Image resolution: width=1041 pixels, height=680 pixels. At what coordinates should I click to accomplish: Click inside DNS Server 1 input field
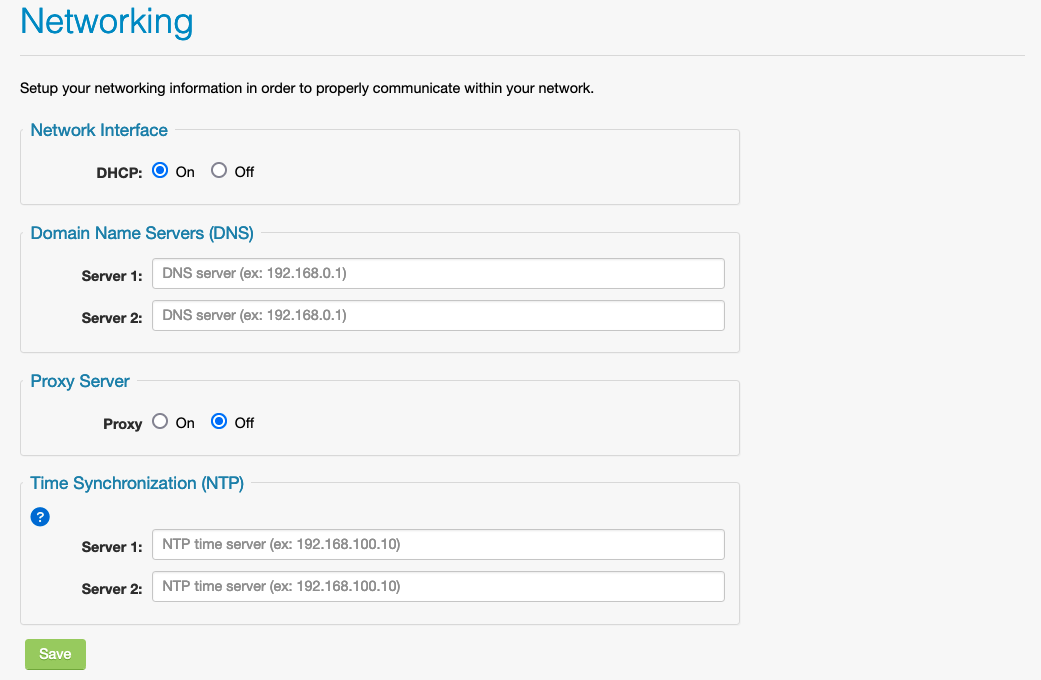[x=437, y=272]
